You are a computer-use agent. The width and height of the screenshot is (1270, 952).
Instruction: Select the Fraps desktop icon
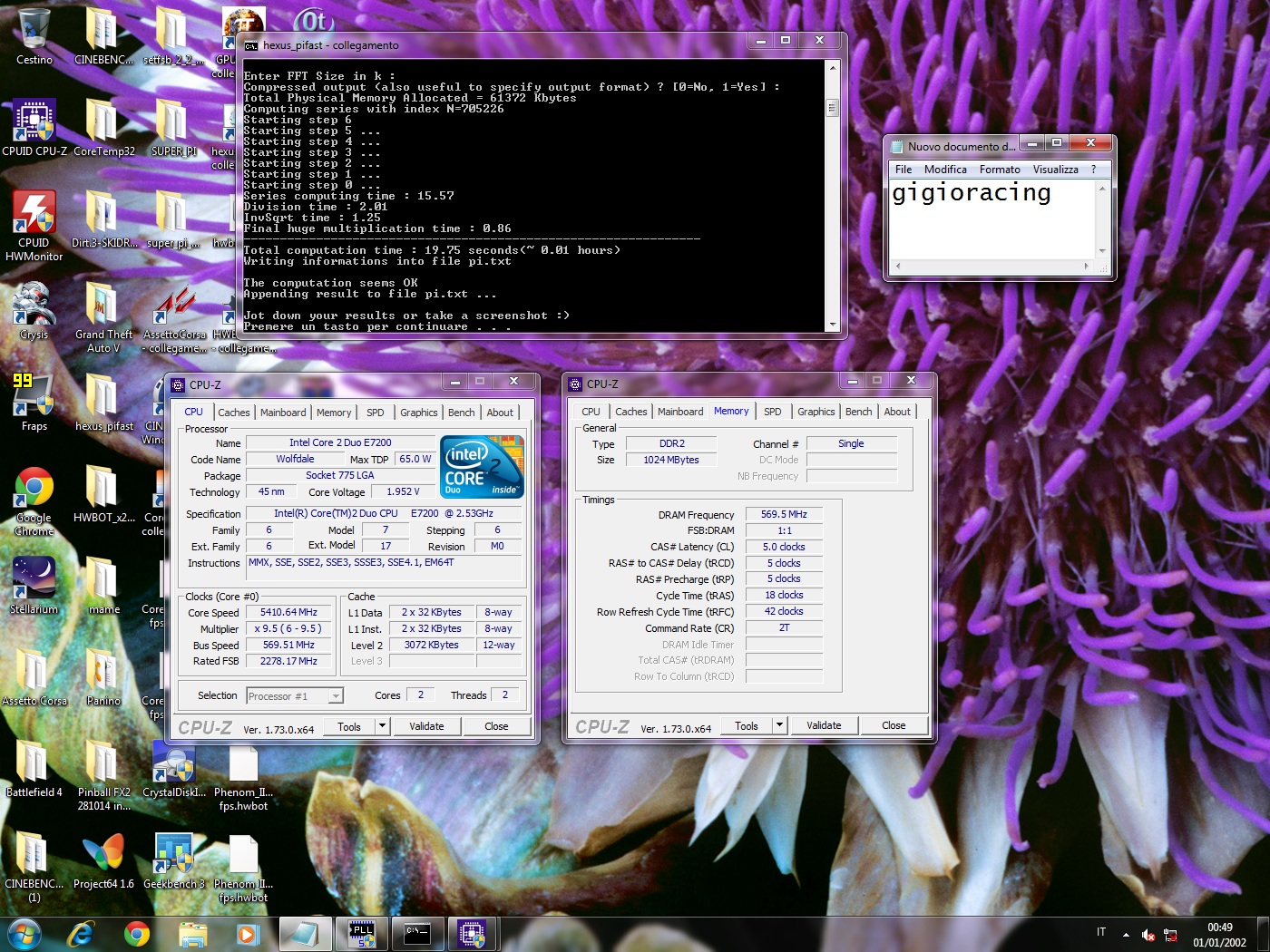(34, 403)
